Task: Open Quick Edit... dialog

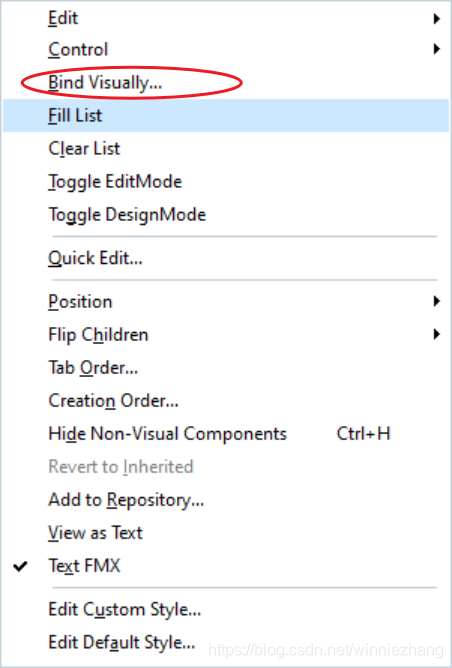Action: point(226,258)
